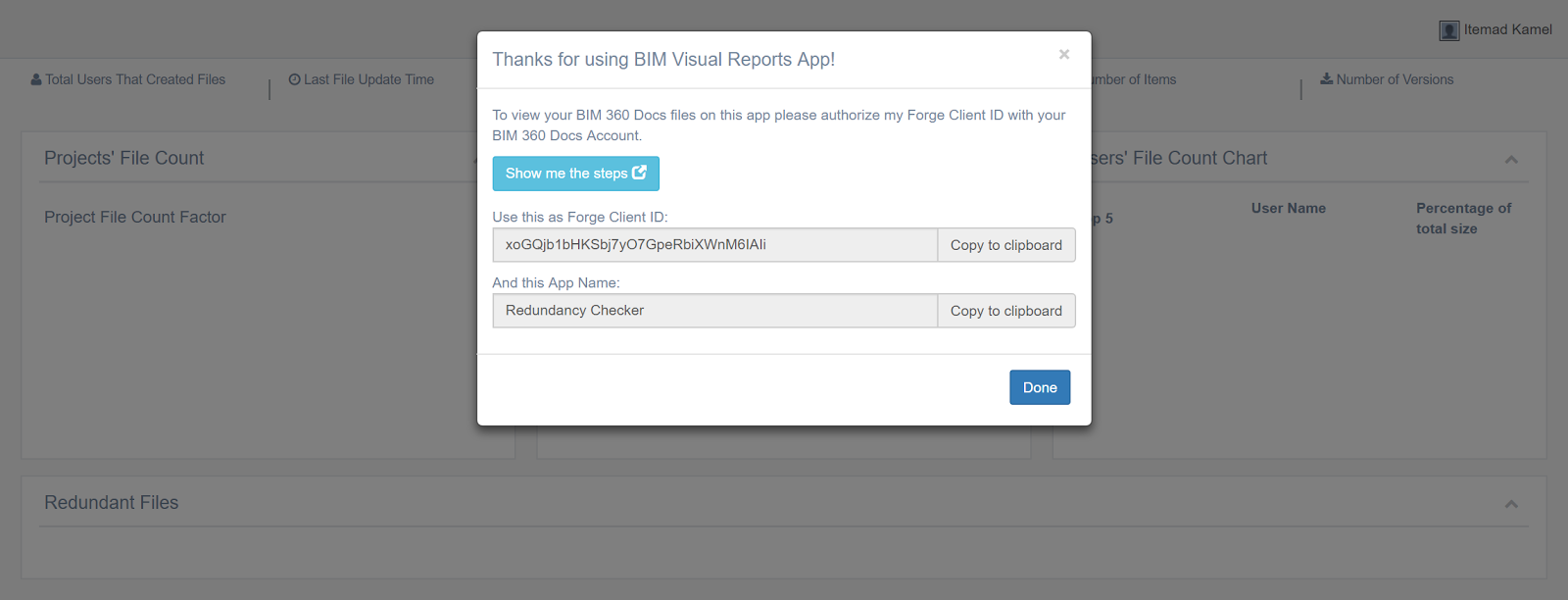The width and height of the screenshot is (1568, 600).
Task: Select the App Name field
Action: click(715, 311)
